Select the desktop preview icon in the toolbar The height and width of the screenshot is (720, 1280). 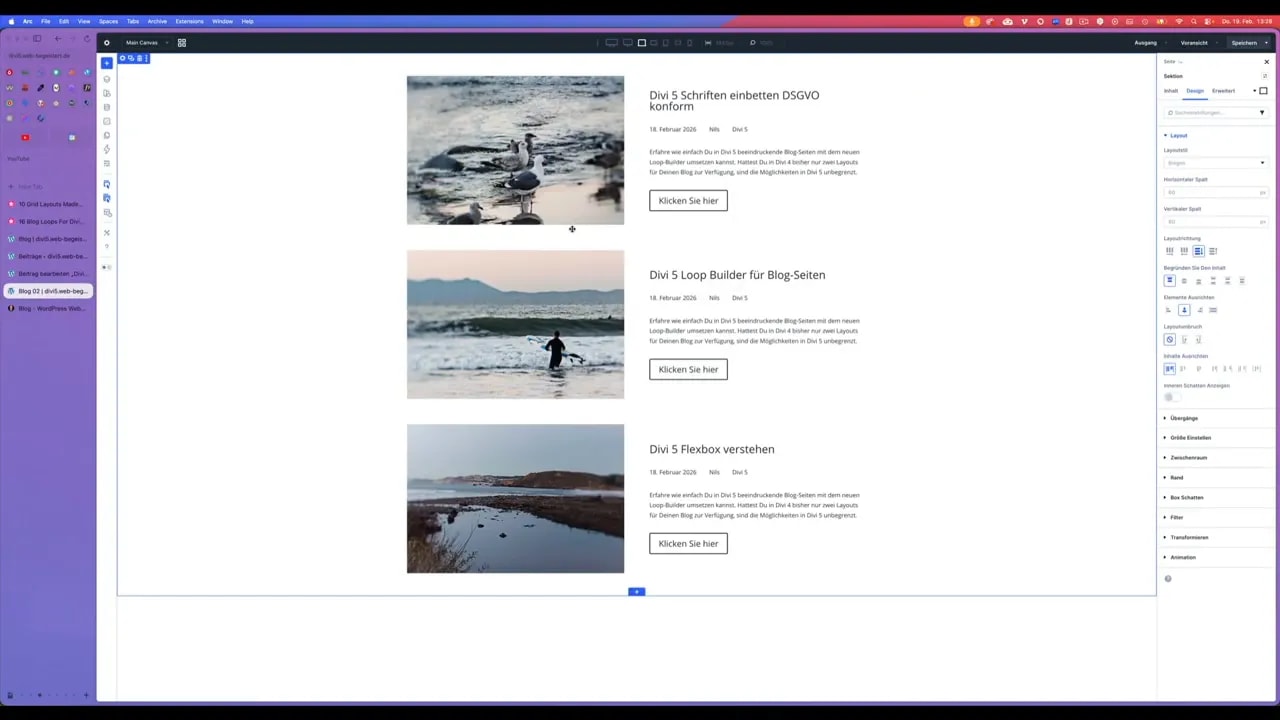(x=611, y=43)
